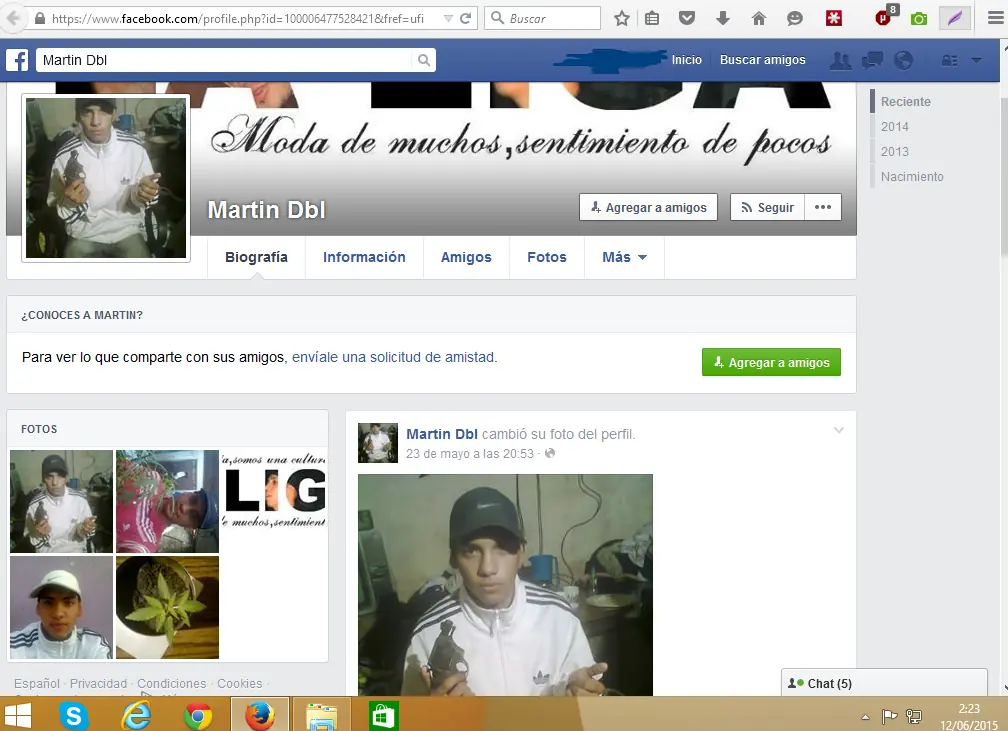
Task: View notifications via the globe icon
Action: pos(904,60)
